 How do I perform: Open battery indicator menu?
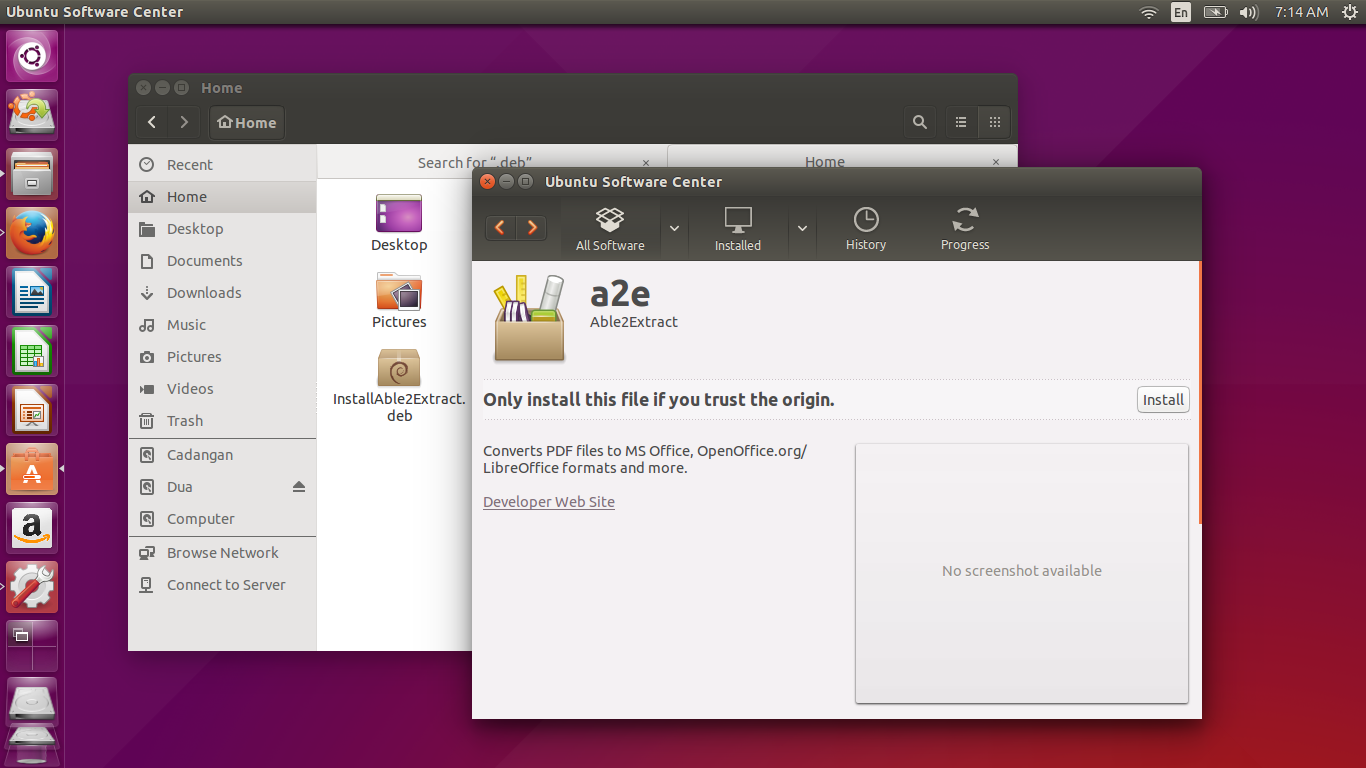[1215, 12]
